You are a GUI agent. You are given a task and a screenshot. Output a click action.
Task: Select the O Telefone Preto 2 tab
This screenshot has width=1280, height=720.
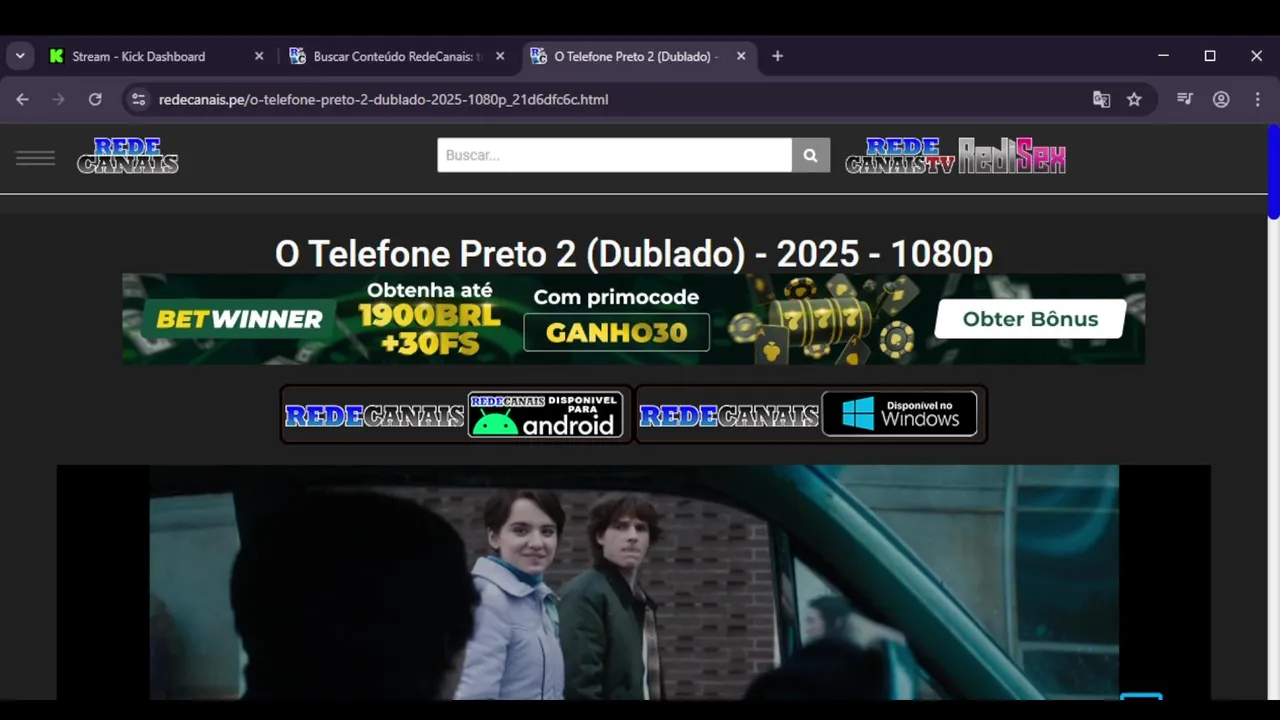tap(636, 56)
